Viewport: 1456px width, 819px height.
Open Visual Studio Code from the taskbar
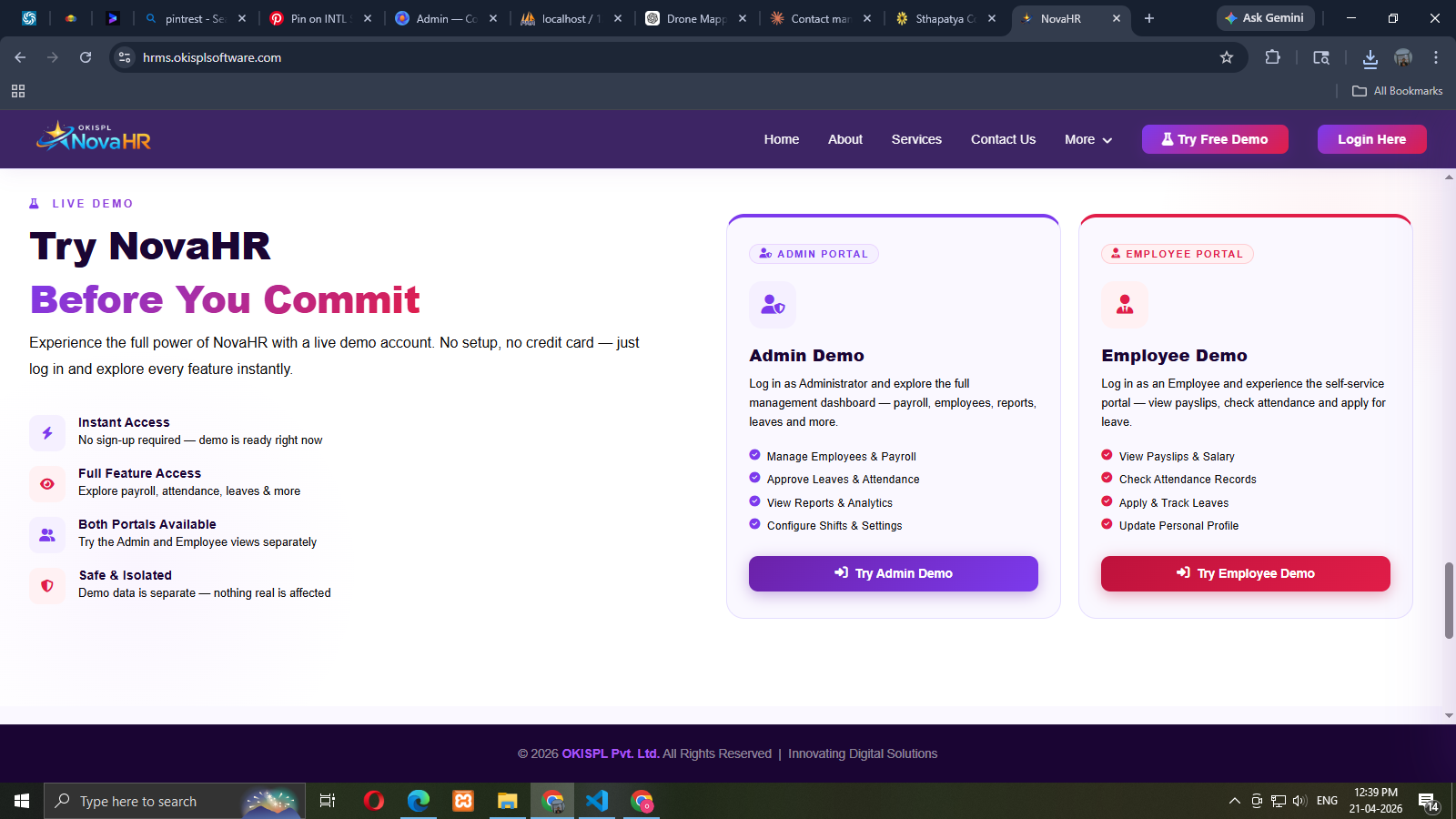(x=597, y=801)
